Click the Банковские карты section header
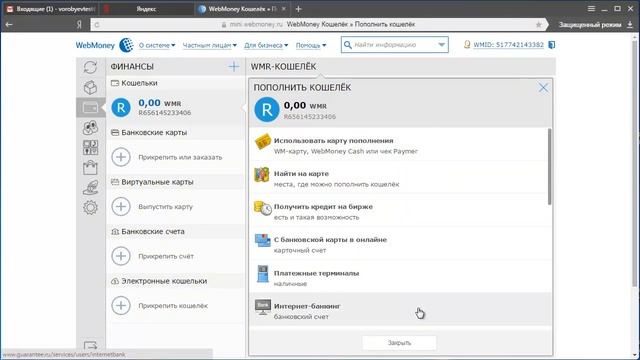640x360 pixels. pyautogui.click(x=175, y=133)
